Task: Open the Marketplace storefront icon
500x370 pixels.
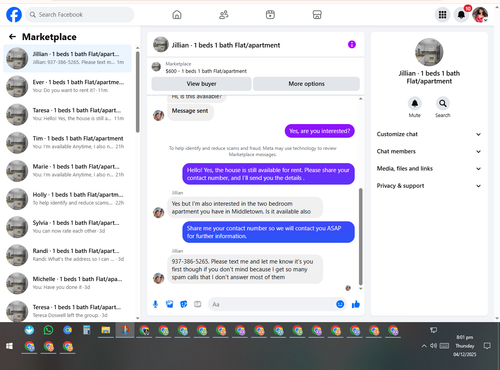Action: [317, 15]
